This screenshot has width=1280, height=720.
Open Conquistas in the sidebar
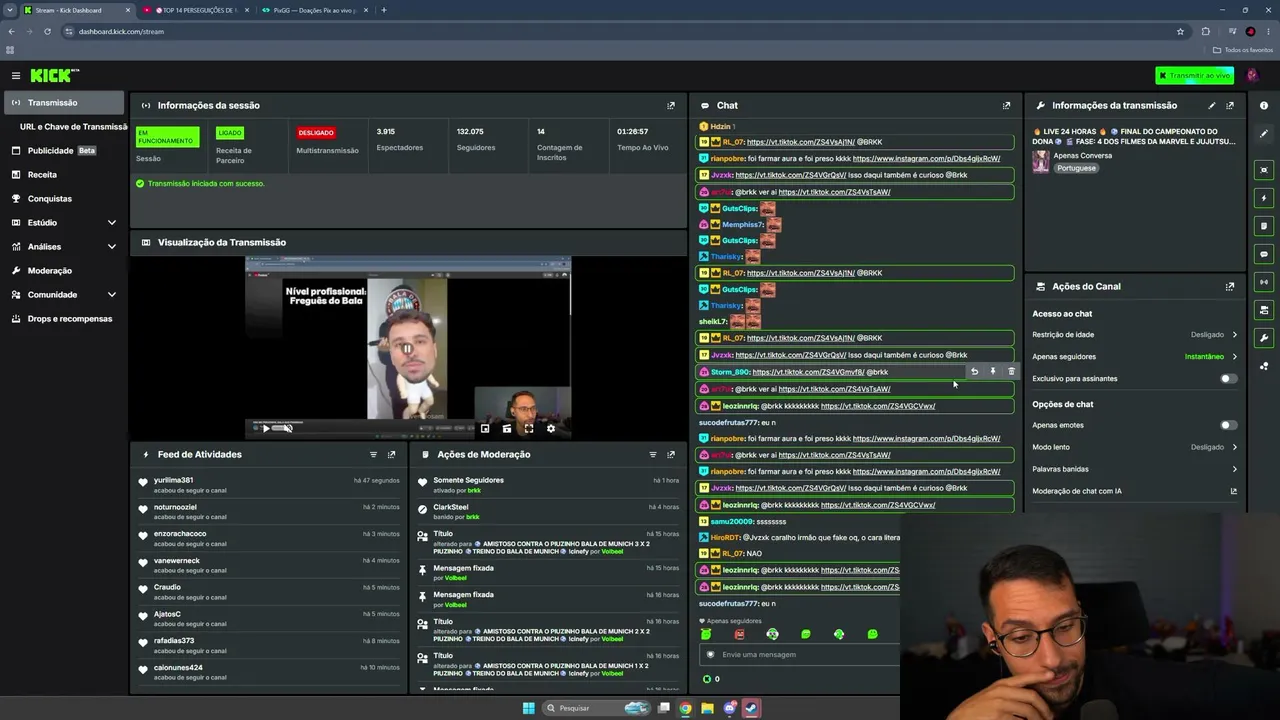click(x=65, y=199)
